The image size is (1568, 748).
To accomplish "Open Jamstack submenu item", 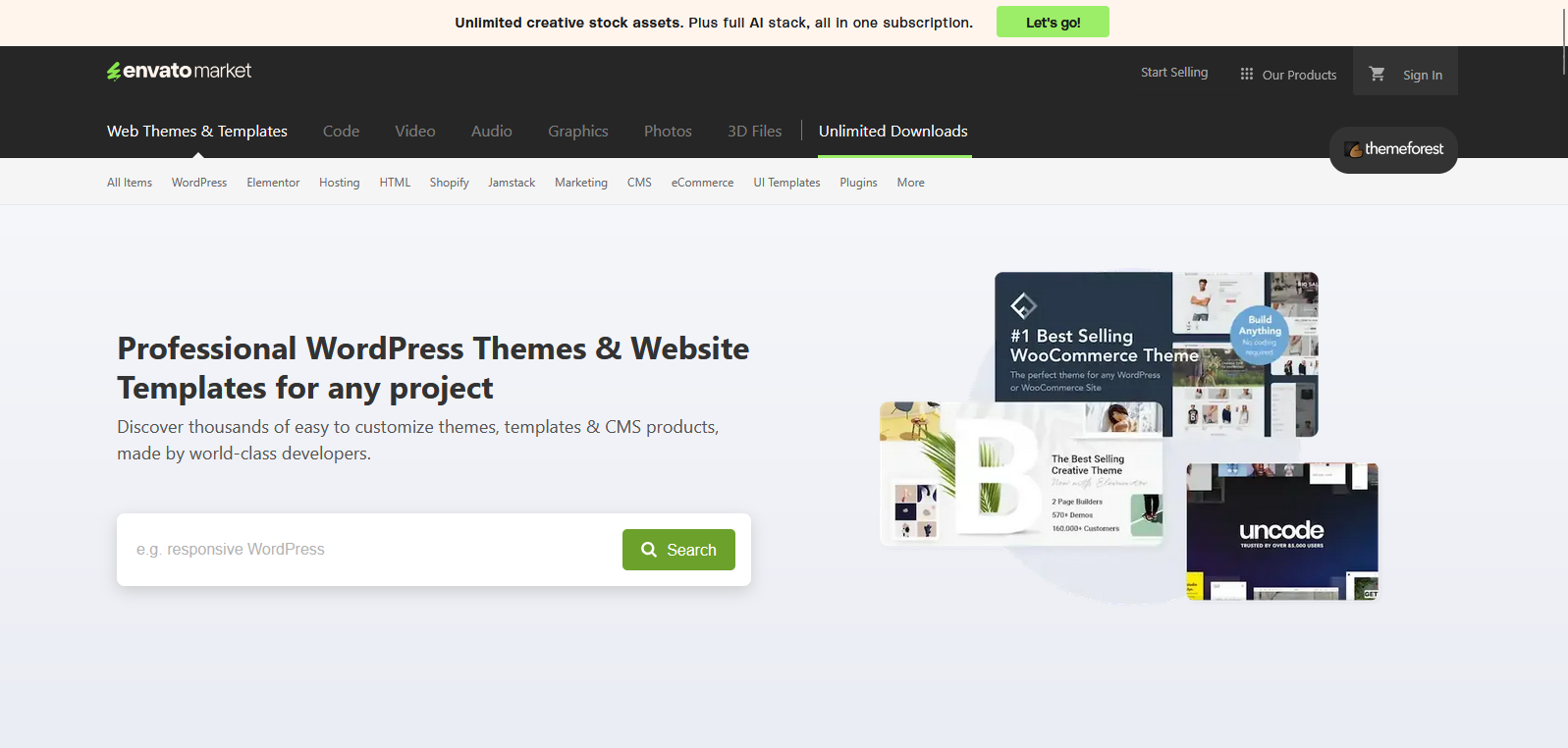I will (512, 183).
